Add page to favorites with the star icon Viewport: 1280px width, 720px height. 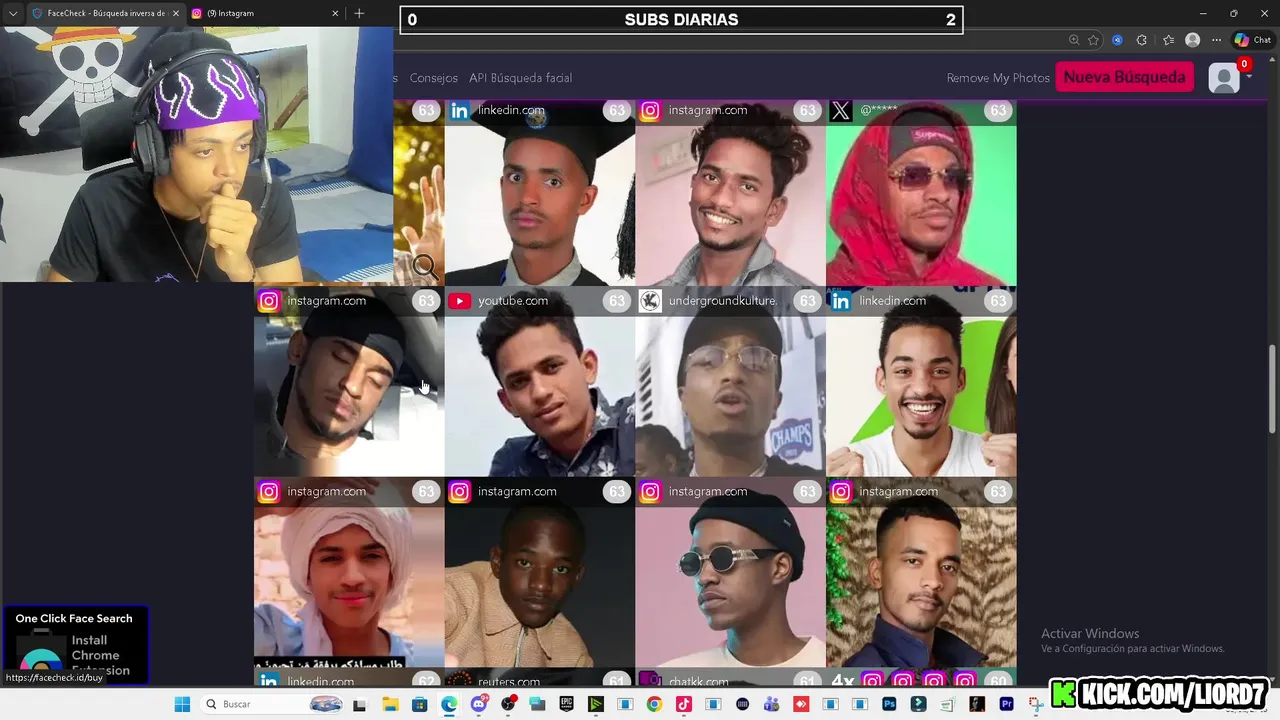coord(1093,40)
